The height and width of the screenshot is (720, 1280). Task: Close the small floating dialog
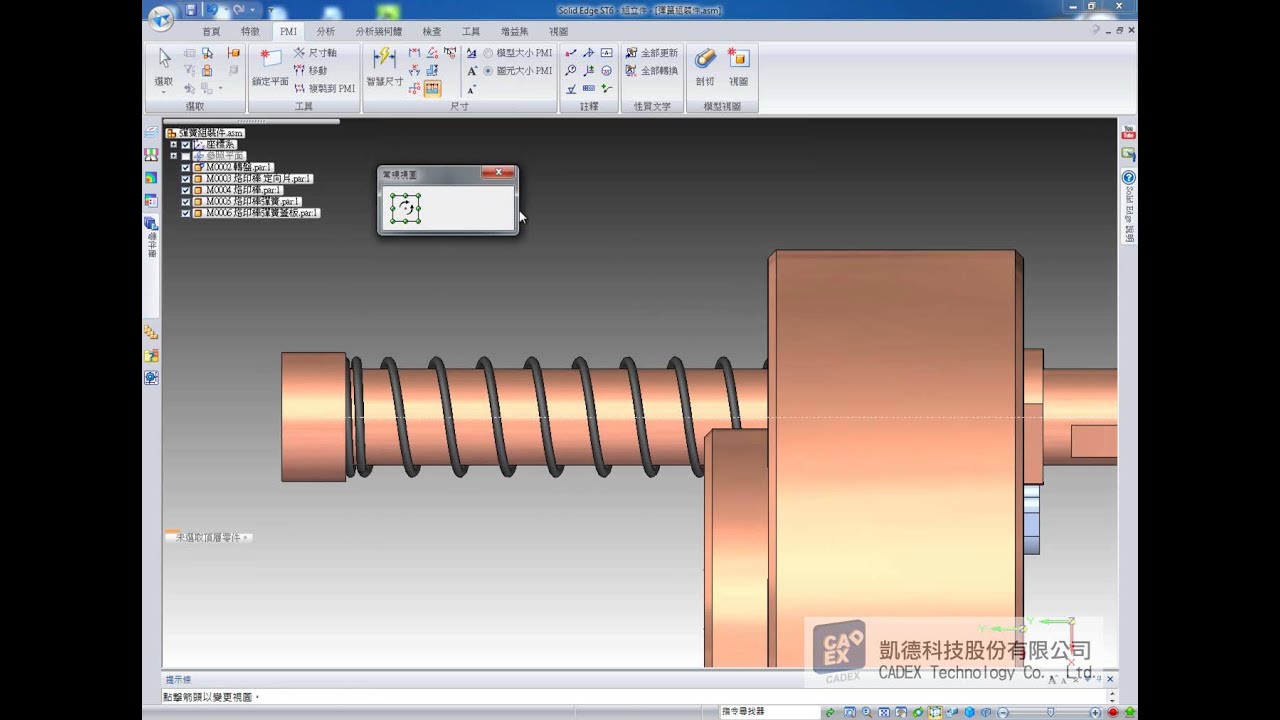point(498,173)
